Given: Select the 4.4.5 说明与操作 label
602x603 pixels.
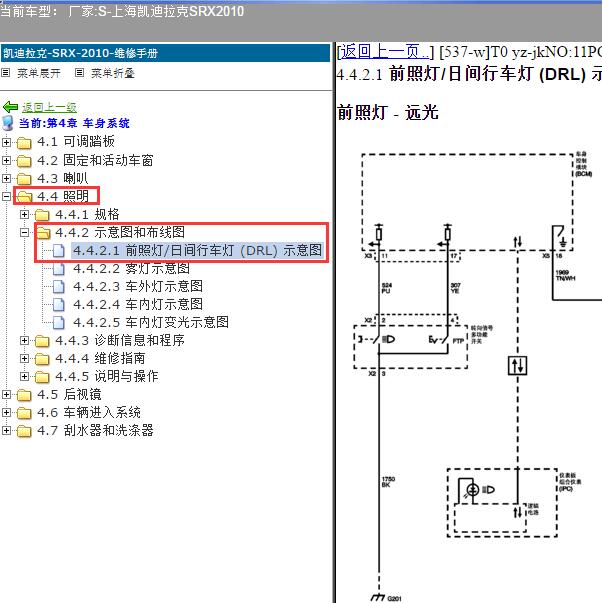Looking at the screenshot, I should coord(107,376).
